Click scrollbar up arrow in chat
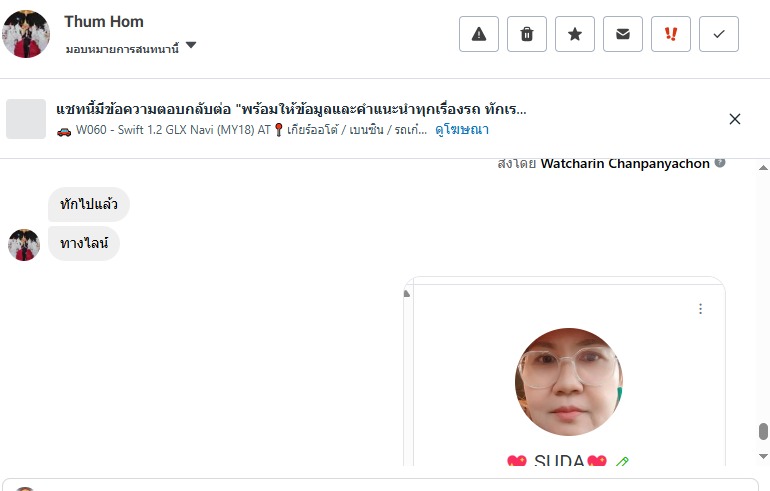 (763, 168)
